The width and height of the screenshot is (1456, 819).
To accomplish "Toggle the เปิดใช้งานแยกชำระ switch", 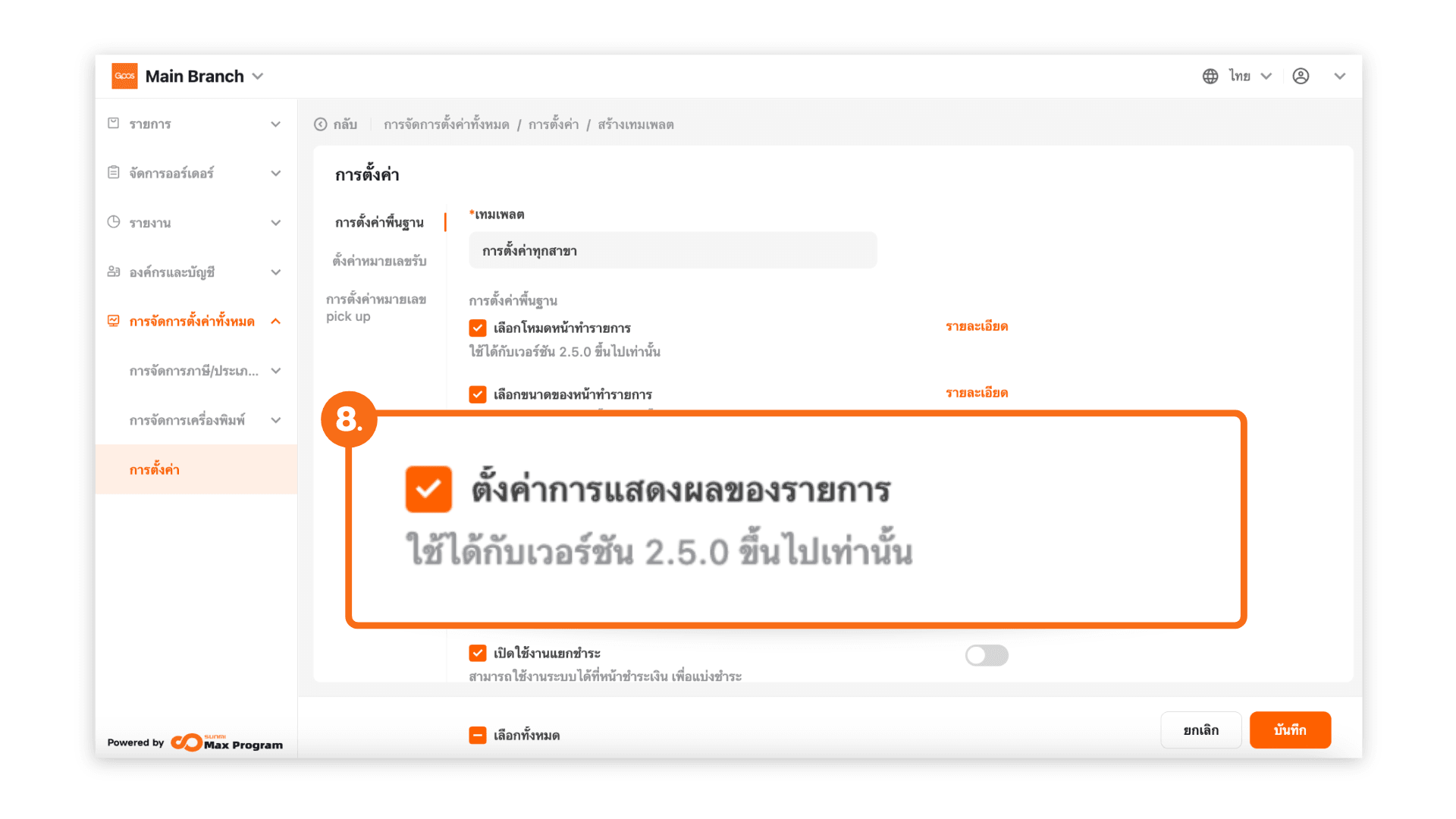I will click(x=986, y=655).
